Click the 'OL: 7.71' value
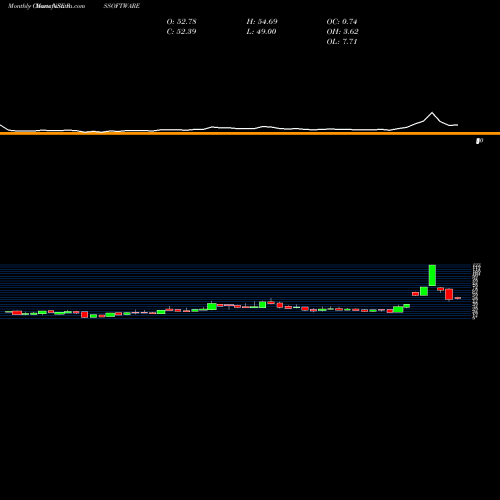Screen dimensions: 500x500 [x=342, y=42]
